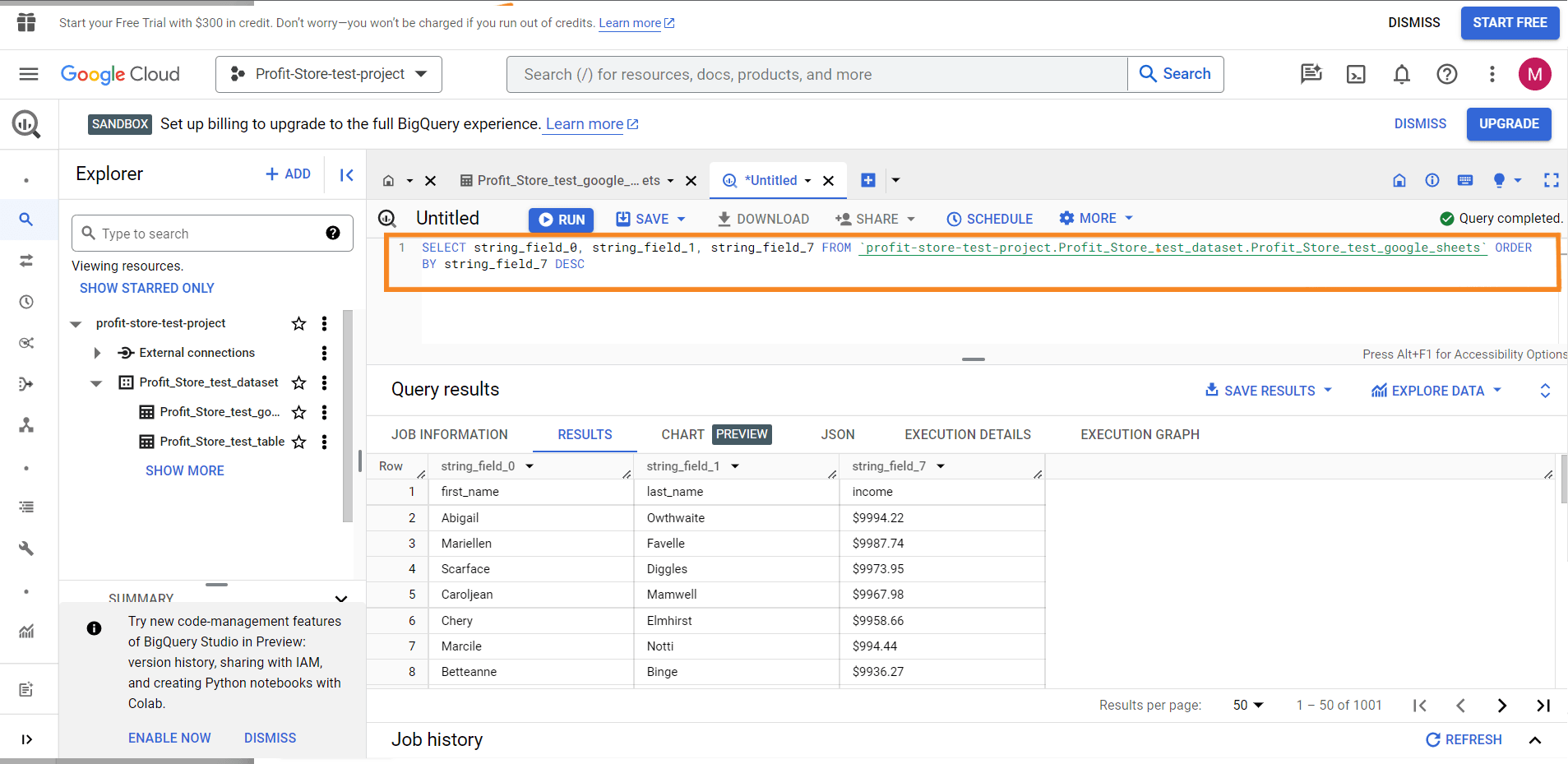Click the top resource search box

pos(817,74)
